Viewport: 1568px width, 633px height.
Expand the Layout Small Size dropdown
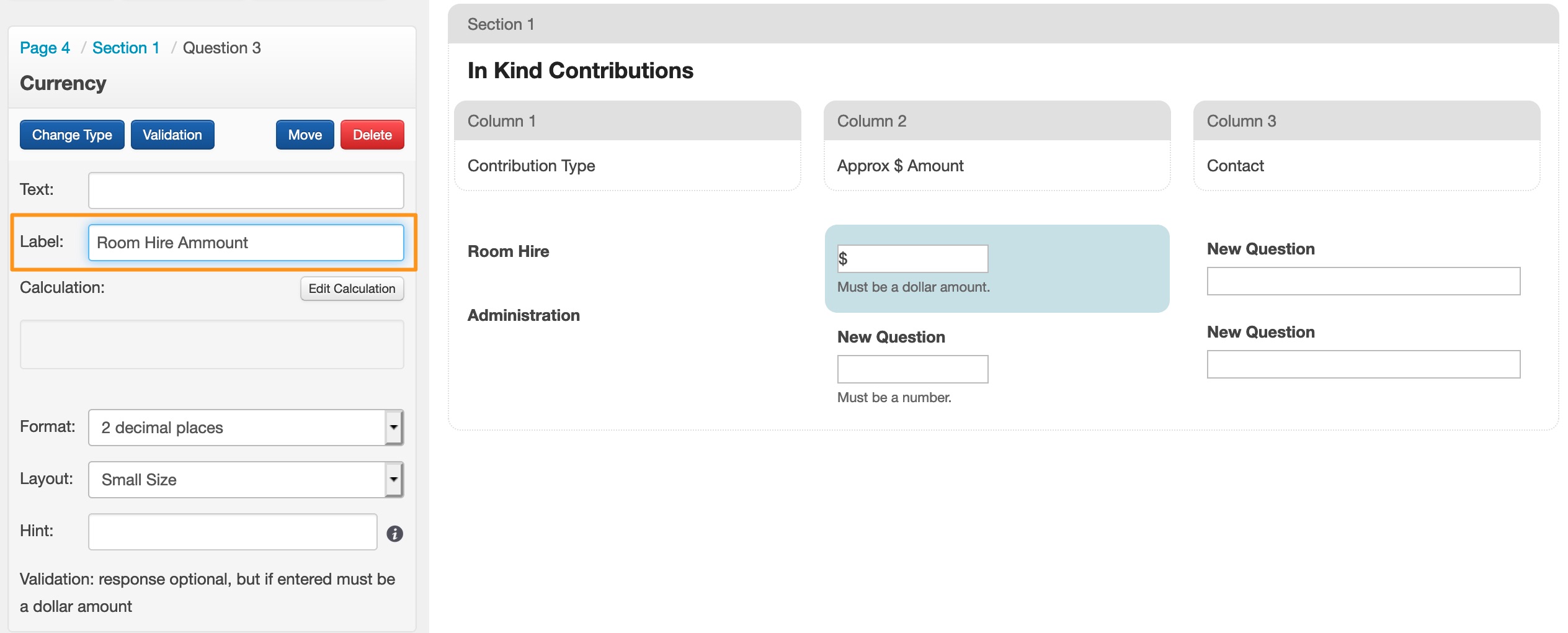coord(246,480)
